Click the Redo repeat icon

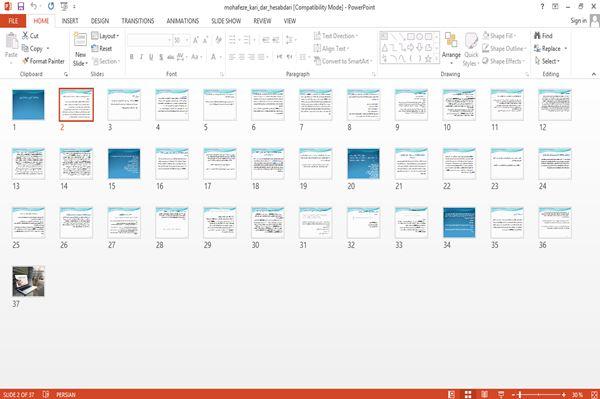(51, 7)
